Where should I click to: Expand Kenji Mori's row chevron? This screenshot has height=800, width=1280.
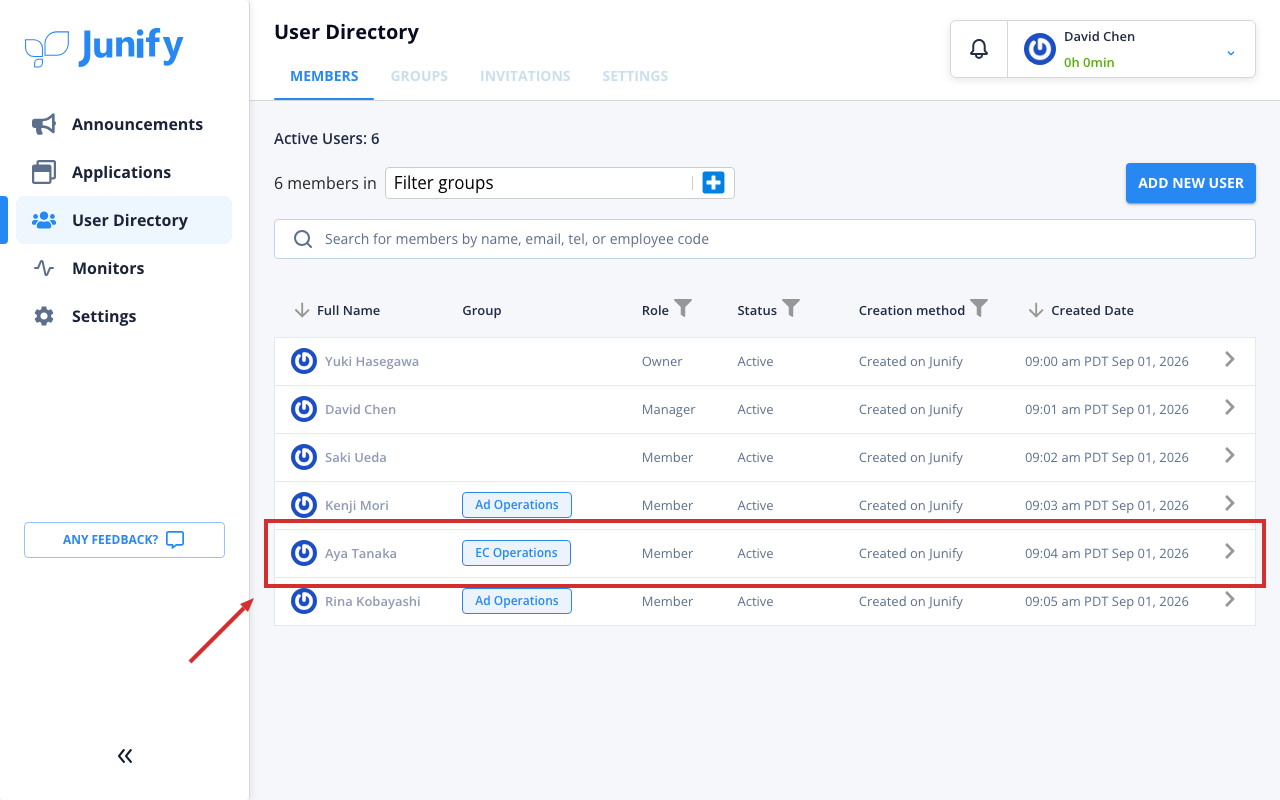pyautogui.click(x=1230, y=503)
